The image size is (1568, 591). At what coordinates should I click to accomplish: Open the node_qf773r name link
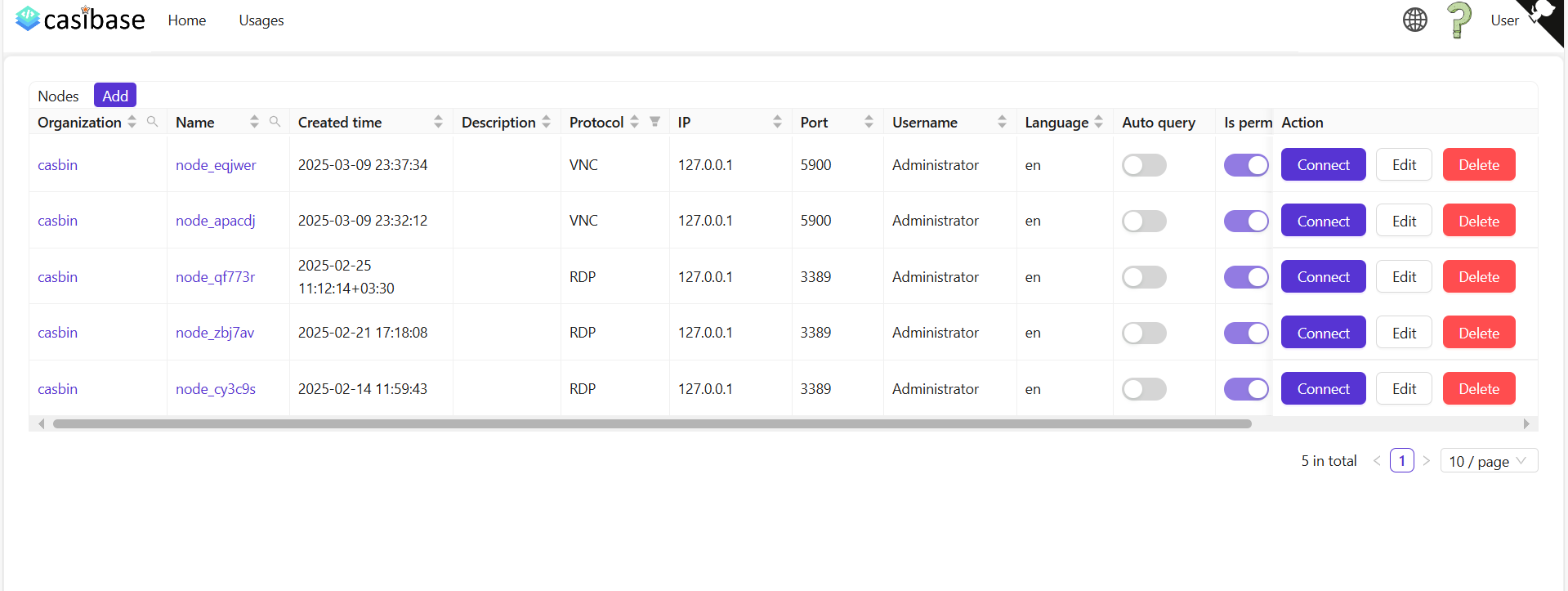pyautogui.click(x=215, y=277)
